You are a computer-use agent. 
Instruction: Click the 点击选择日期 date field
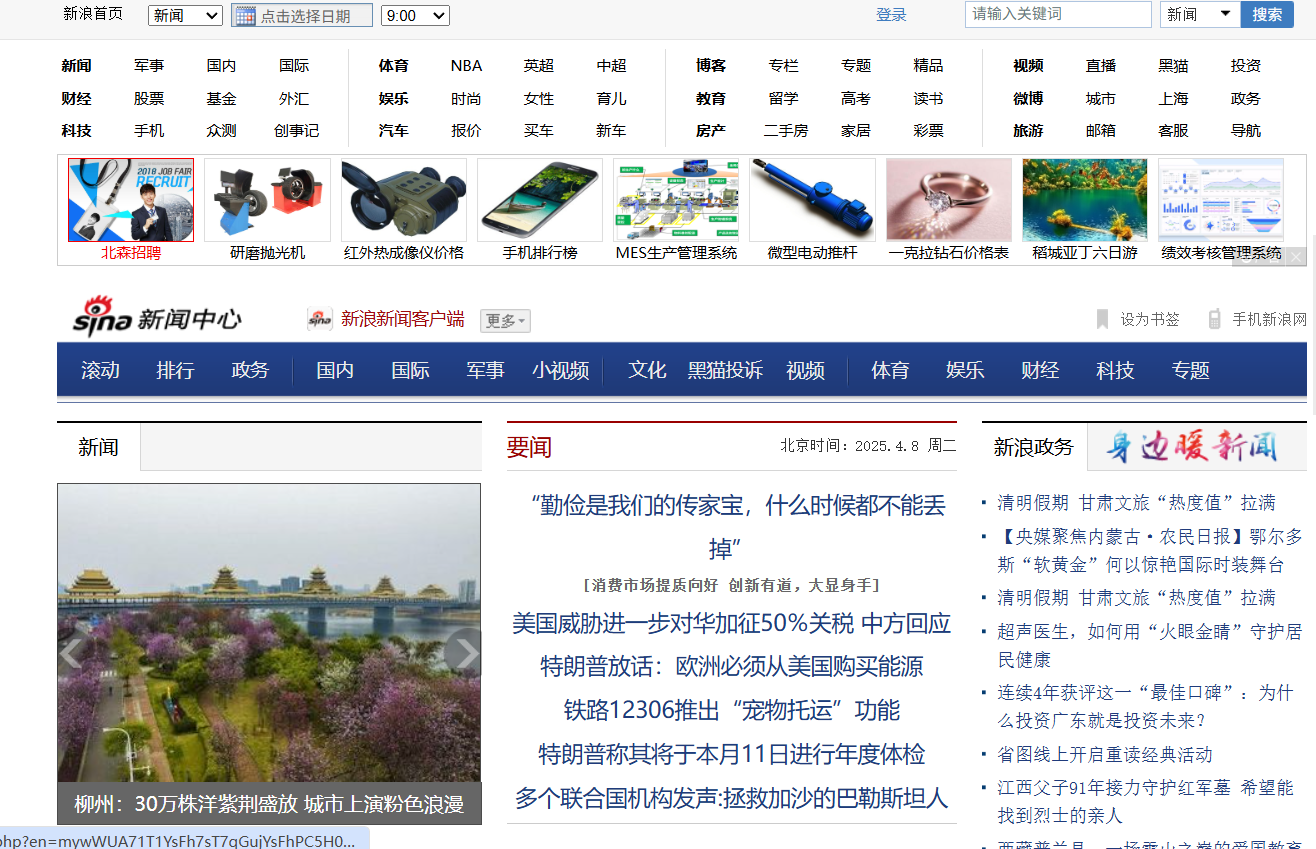click(302, 15)
